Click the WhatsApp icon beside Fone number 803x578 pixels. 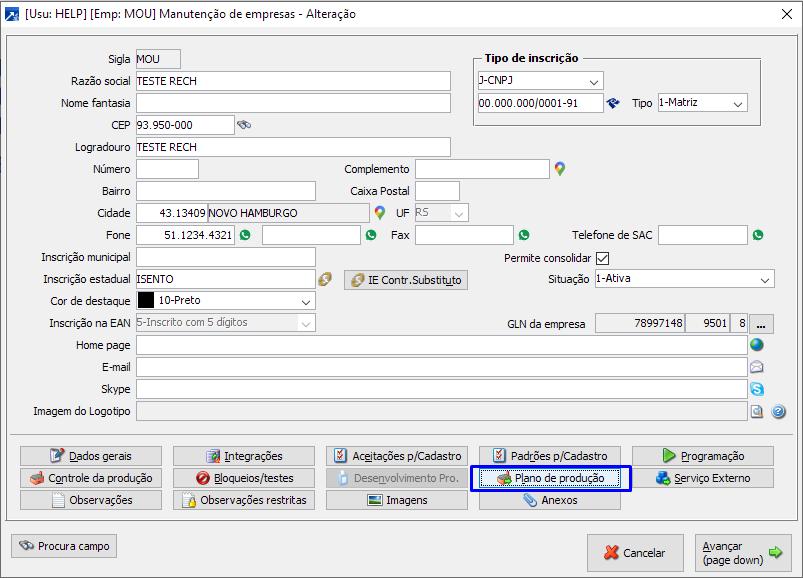click(244, 235)
